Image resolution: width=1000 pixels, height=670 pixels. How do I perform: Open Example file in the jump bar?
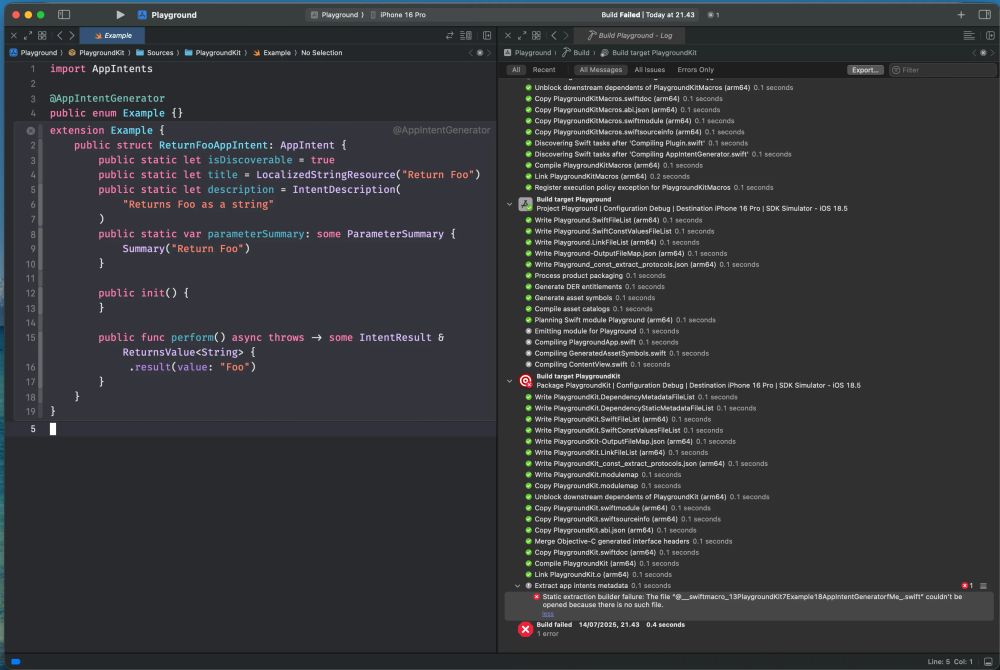click(272, 53)
